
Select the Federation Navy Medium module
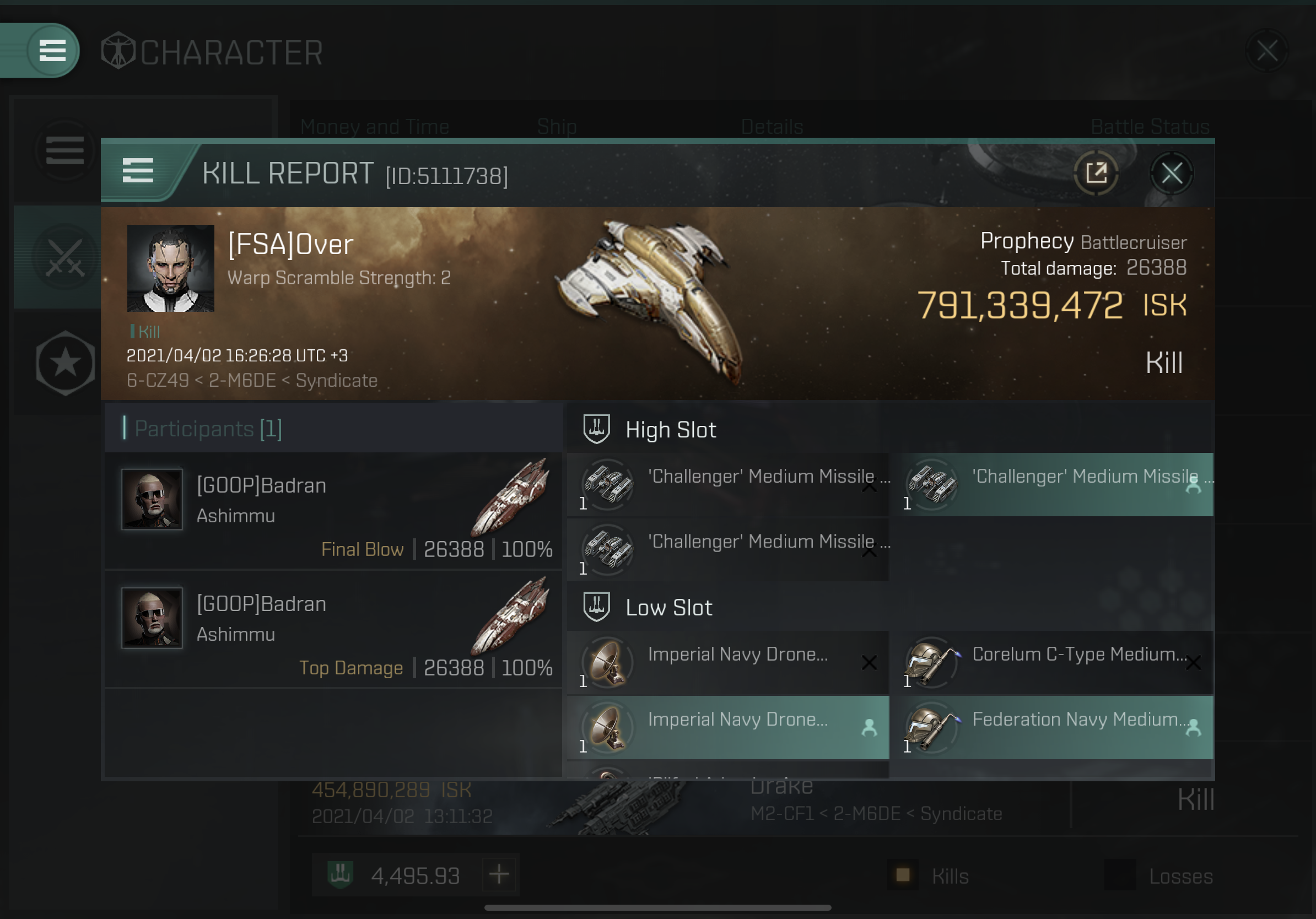point(1054,728)
